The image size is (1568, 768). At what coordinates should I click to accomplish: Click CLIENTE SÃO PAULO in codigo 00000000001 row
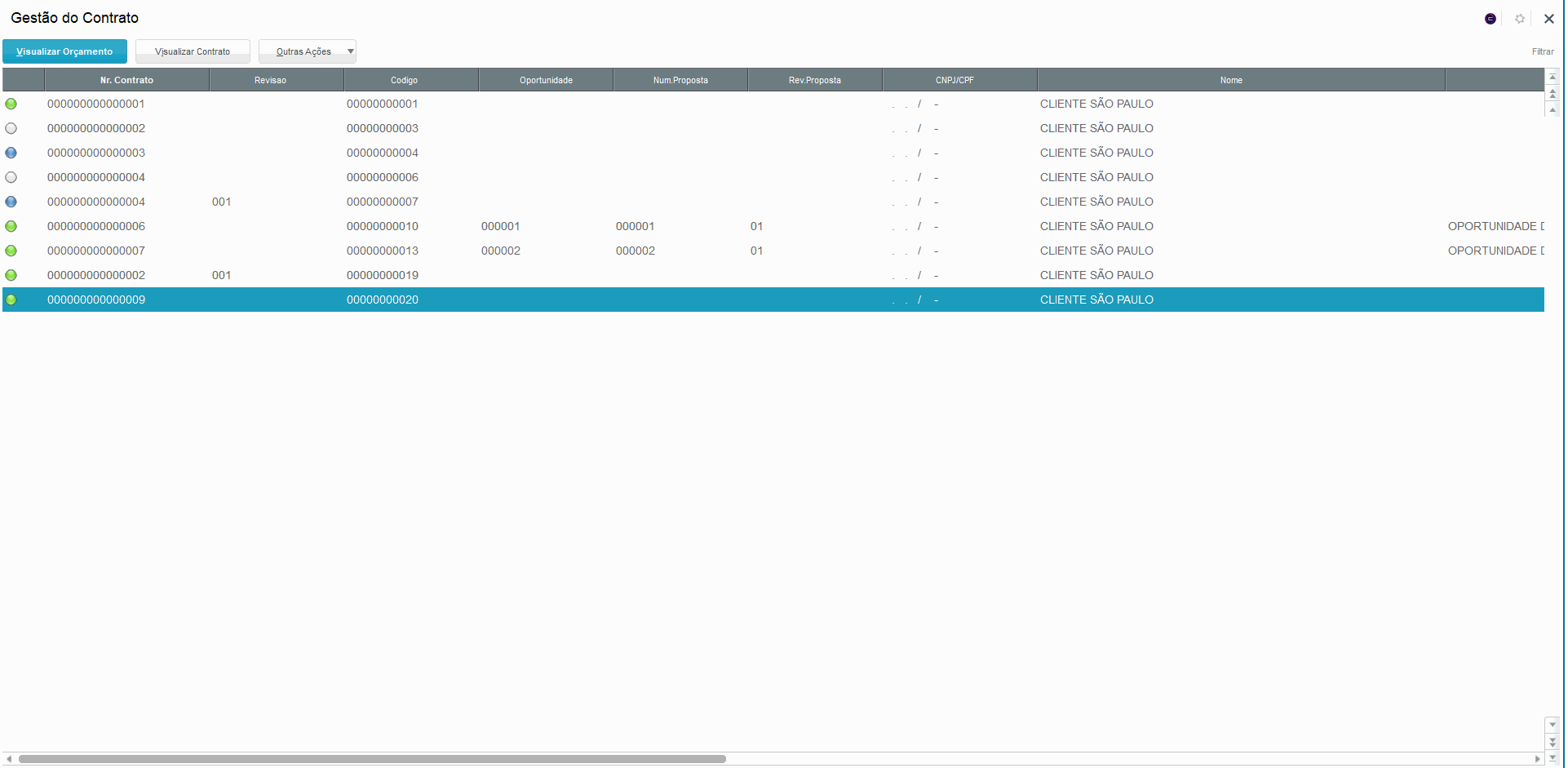click(1096, 104)
